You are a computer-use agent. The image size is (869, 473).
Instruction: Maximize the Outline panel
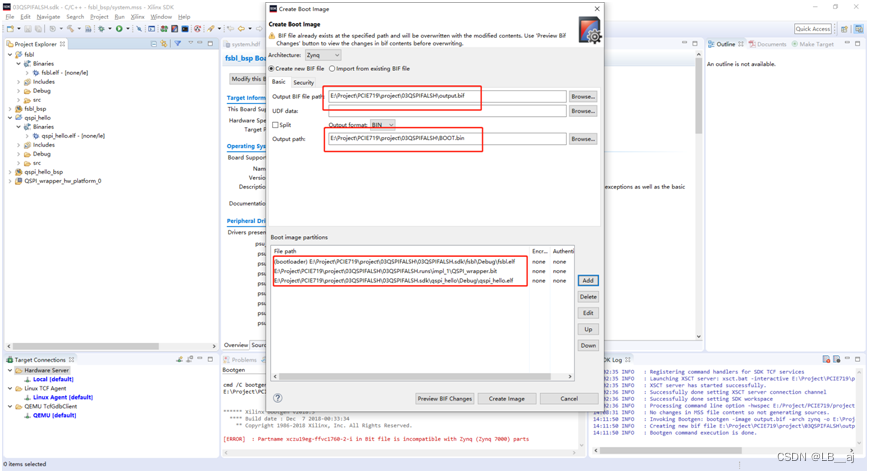[857, 43]
